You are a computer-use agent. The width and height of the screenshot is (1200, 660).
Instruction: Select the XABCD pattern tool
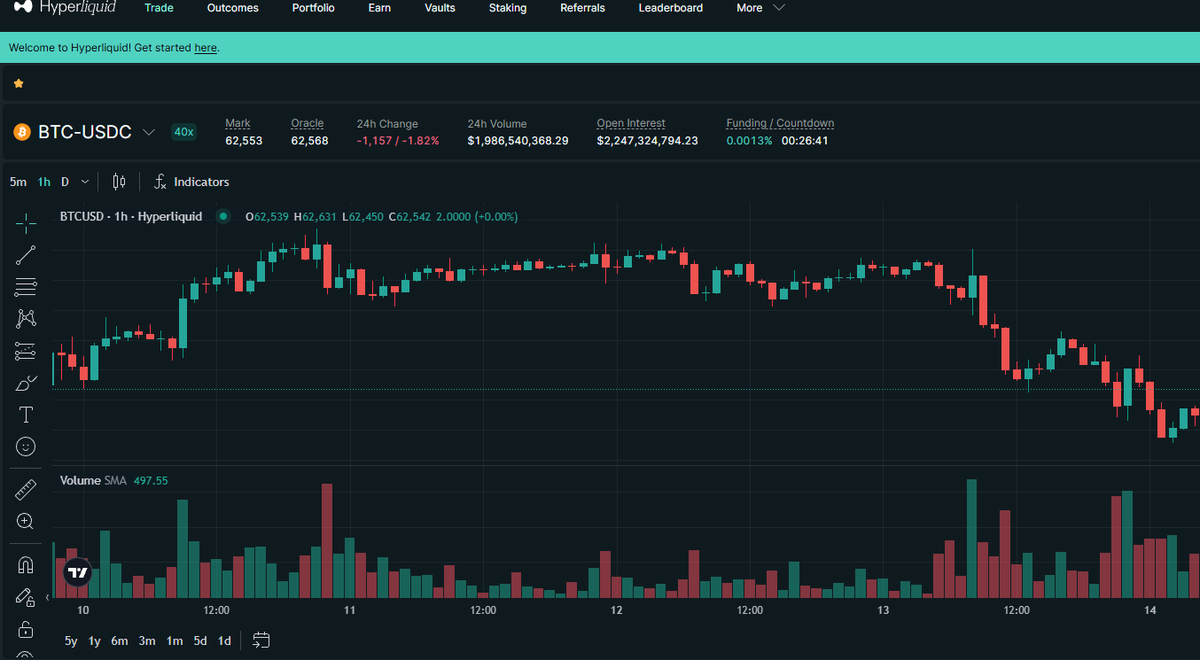tap(26, 319)
